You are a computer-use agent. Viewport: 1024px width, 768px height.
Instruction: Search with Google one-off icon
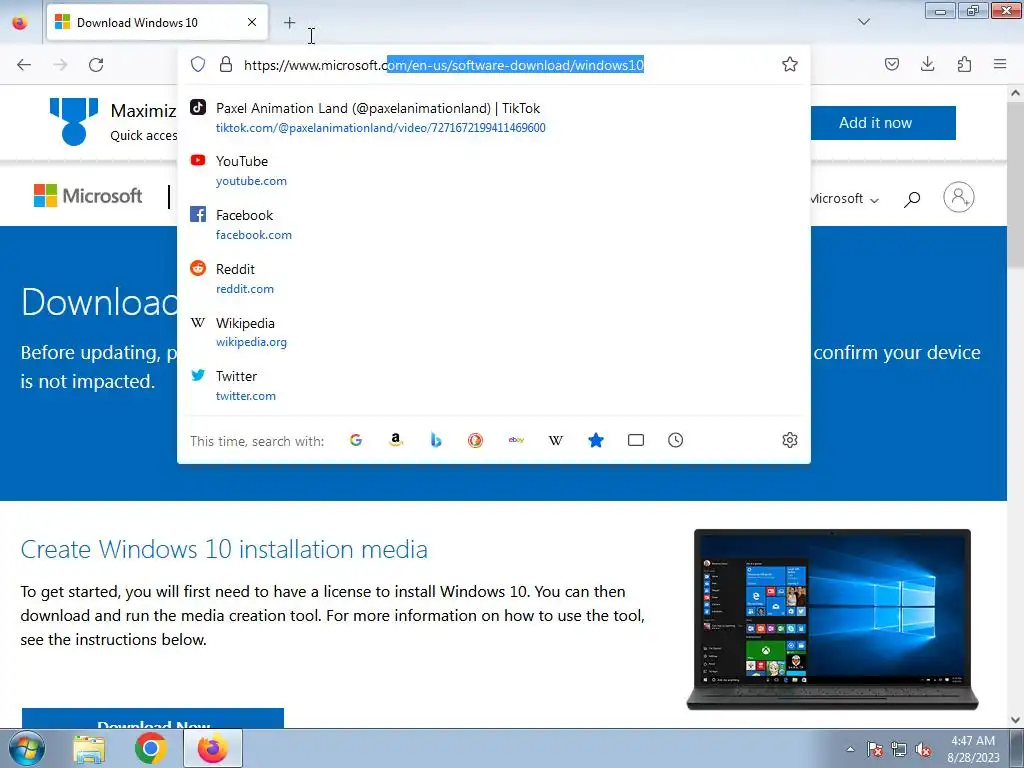coord(356,440)
